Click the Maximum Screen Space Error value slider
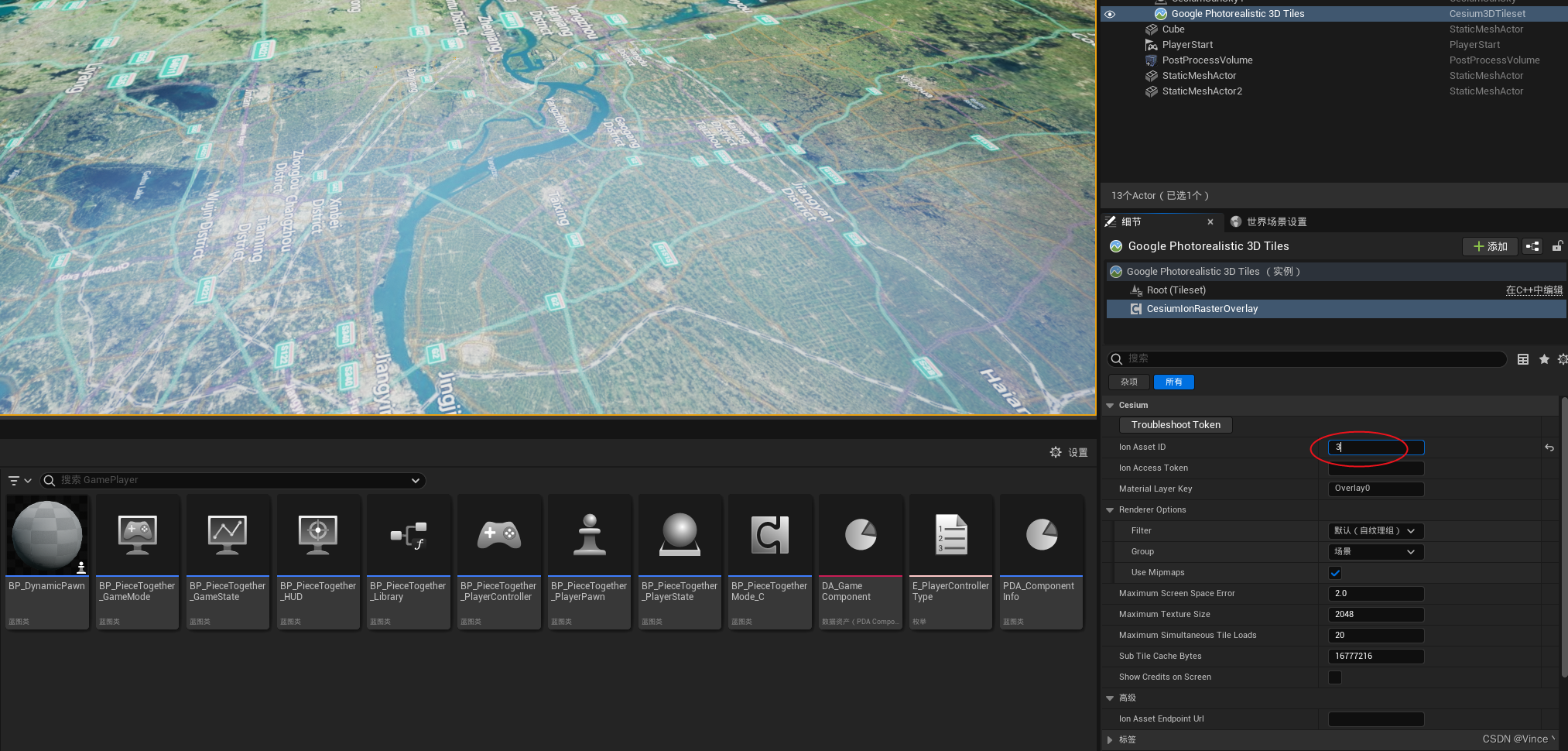The width and height of the screenshot is (1568, 751). pos(1376,593)
